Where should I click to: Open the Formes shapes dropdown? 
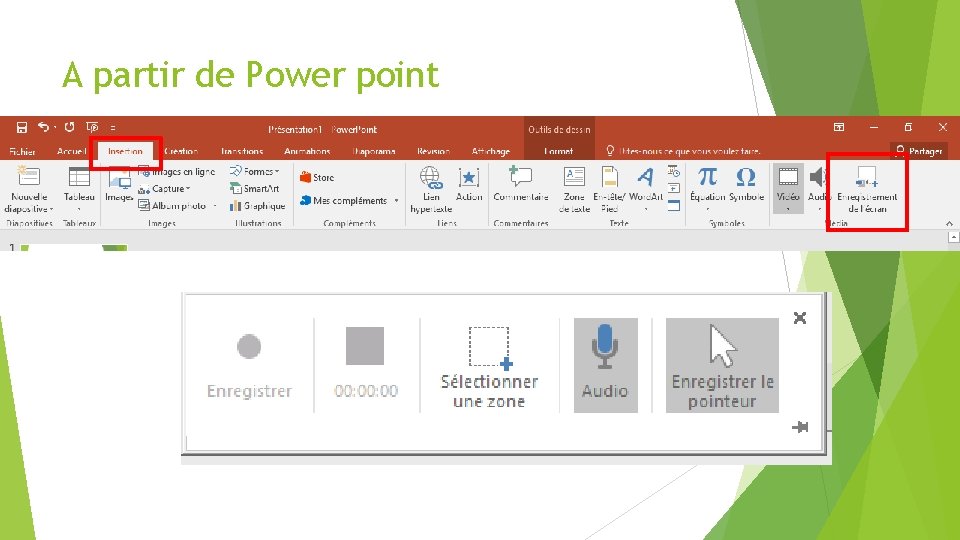click(255, 171)
